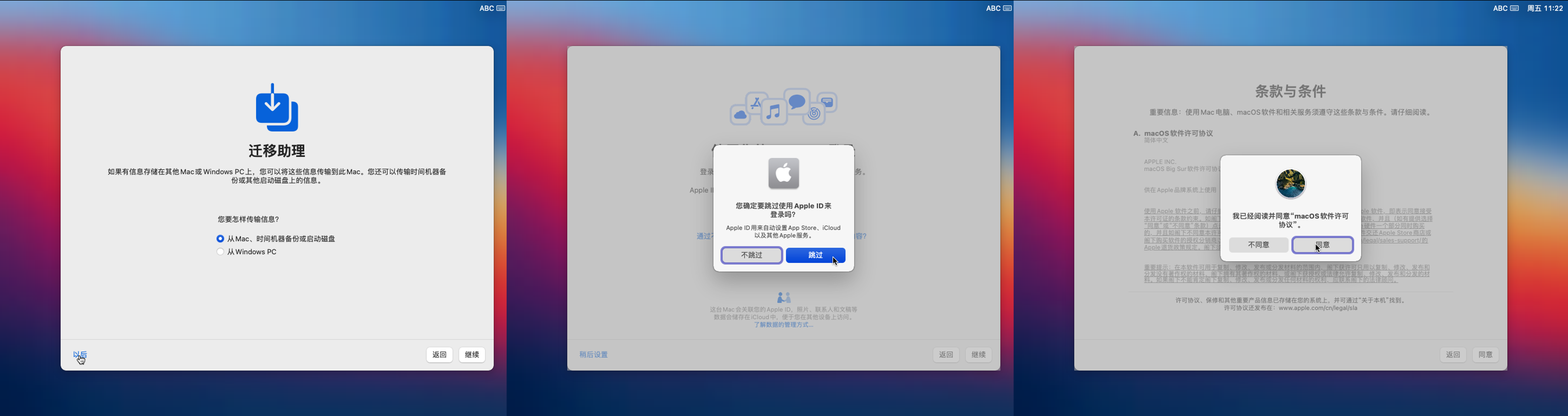Click 同意 in the license confirmation dialog
Image resolution: width=1568 pixels, height=416 pixels.
(x=1322, y=245)
